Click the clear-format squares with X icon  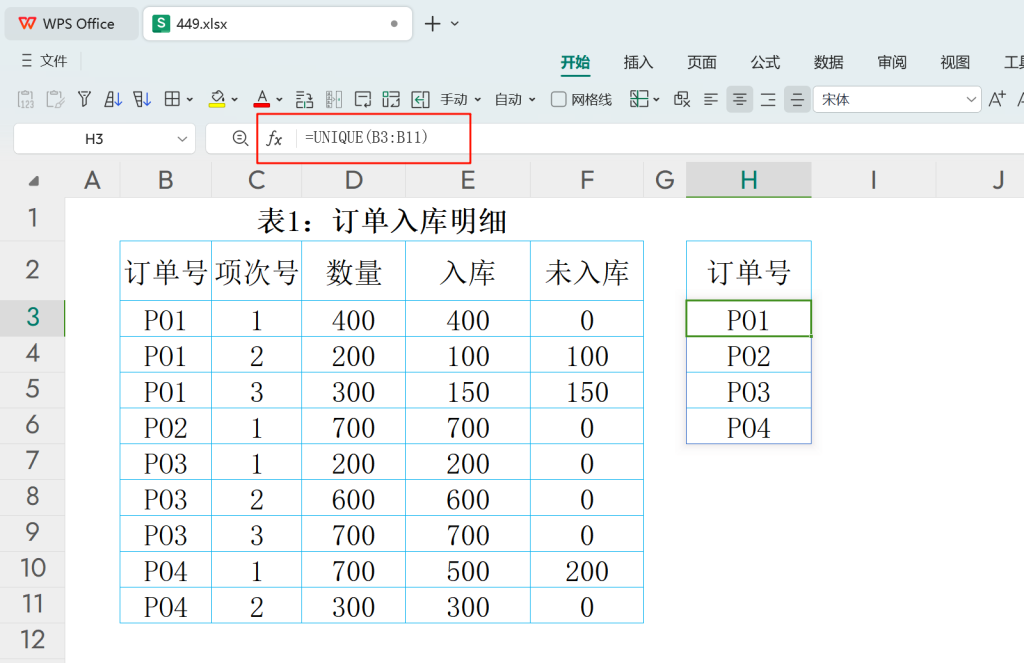point(682,99)
